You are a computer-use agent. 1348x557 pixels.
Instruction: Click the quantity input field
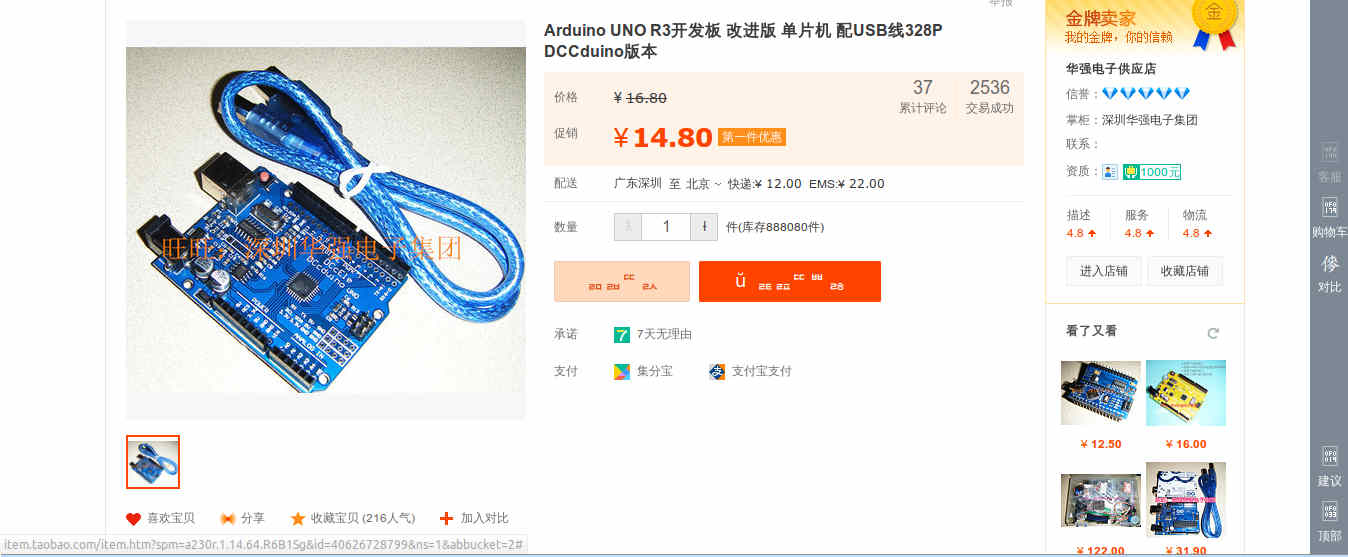click(x=667, y=227)
